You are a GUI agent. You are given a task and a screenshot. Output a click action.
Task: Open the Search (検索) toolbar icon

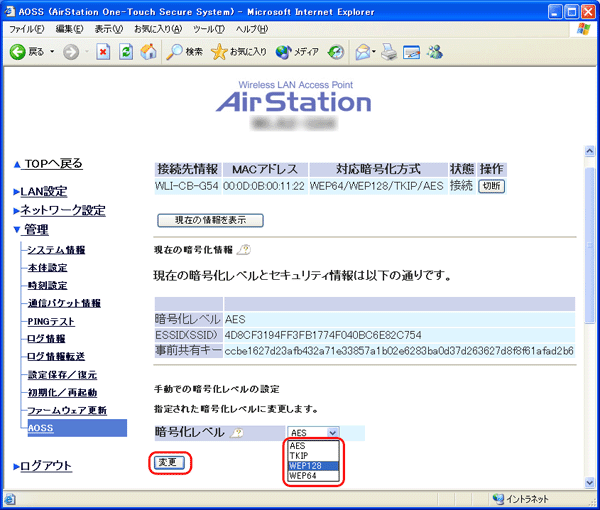[x=174, y=52]
